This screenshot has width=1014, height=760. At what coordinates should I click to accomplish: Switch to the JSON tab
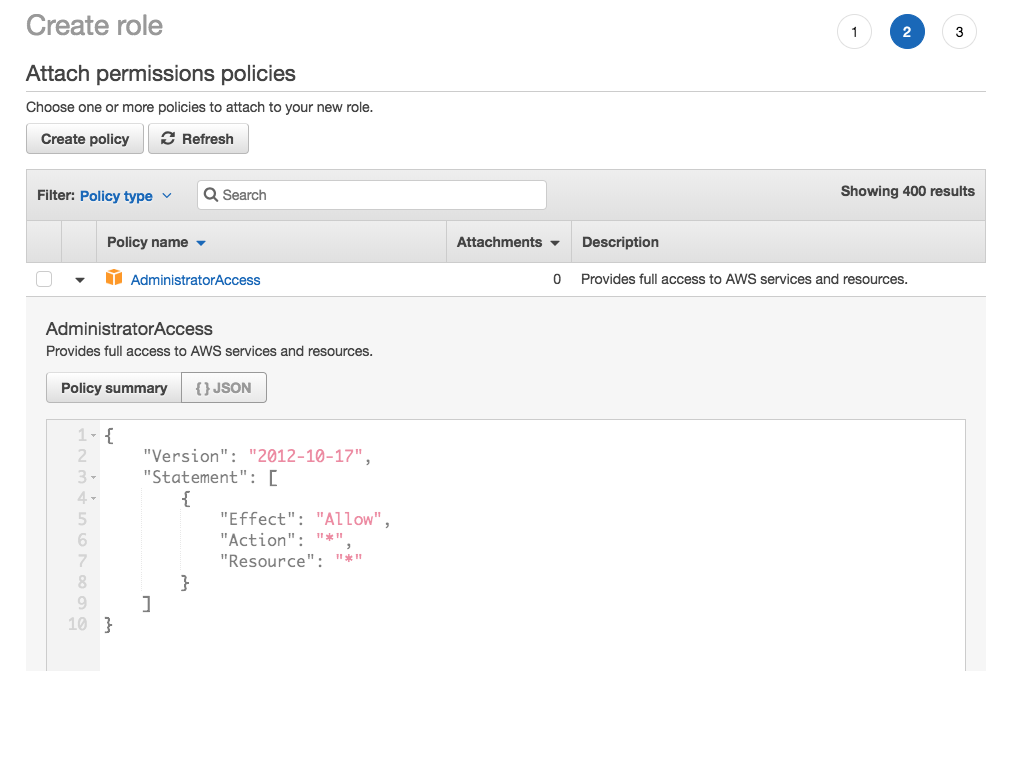click(x=224, y=387)
